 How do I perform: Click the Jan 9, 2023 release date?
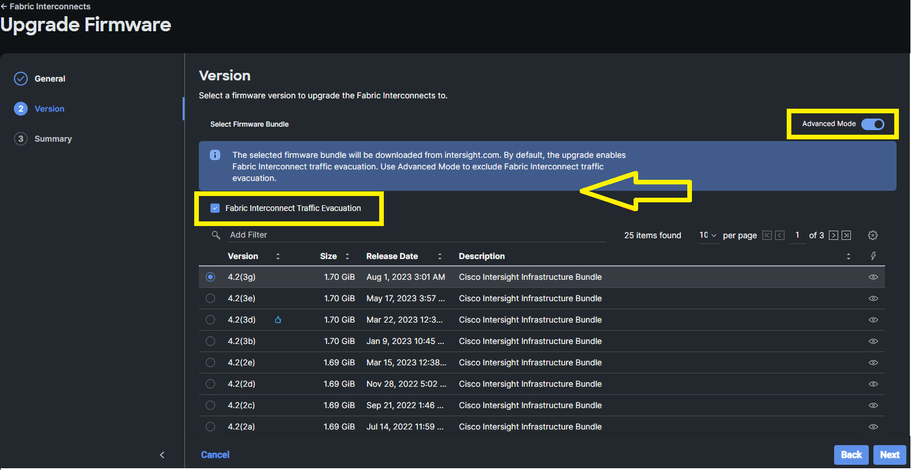[x=405, y=341]
